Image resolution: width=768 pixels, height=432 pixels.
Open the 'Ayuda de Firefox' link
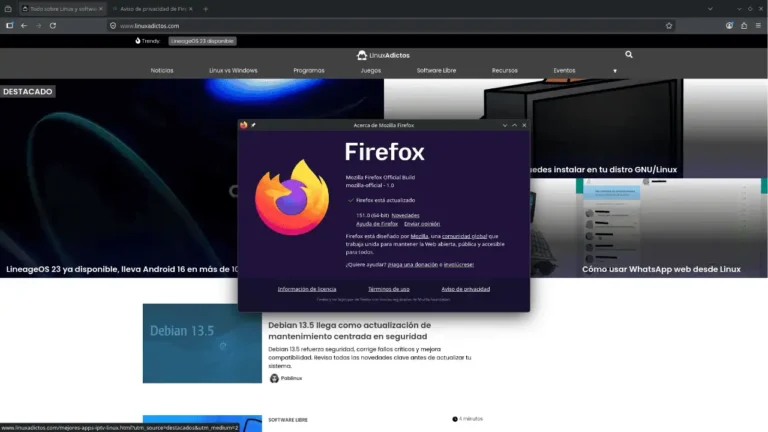click(377, 224)
